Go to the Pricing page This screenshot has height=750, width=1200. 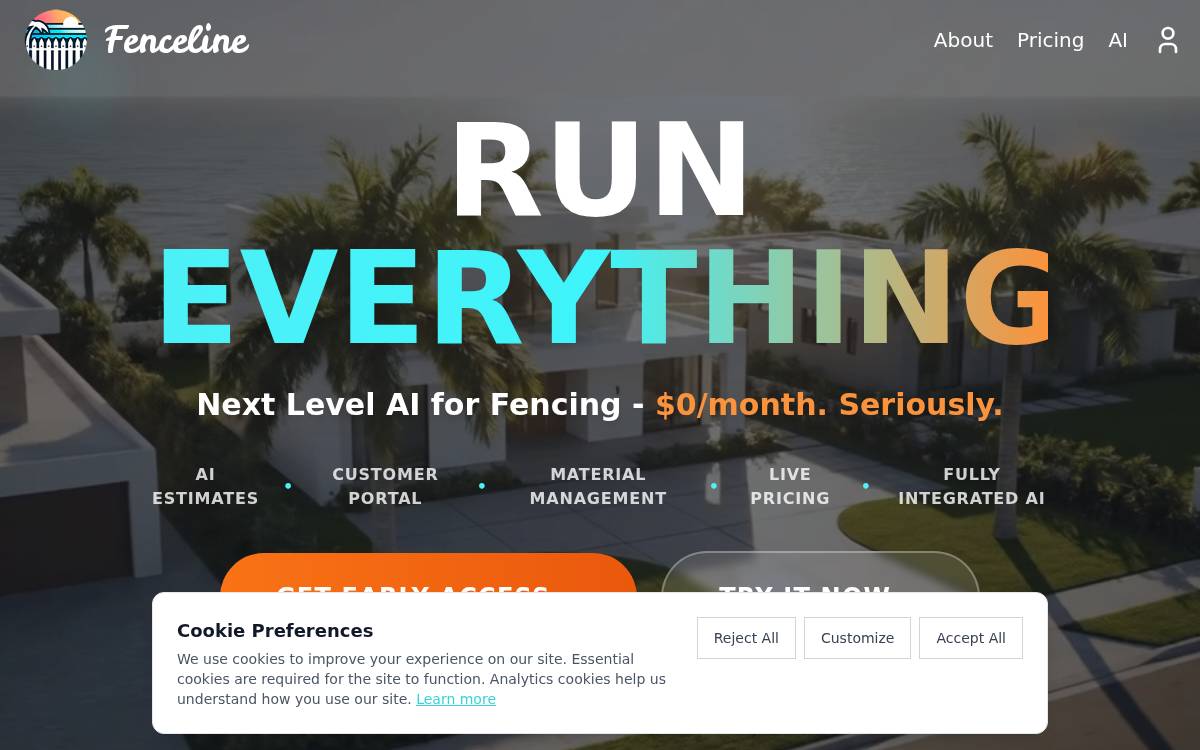[1050, 40]
